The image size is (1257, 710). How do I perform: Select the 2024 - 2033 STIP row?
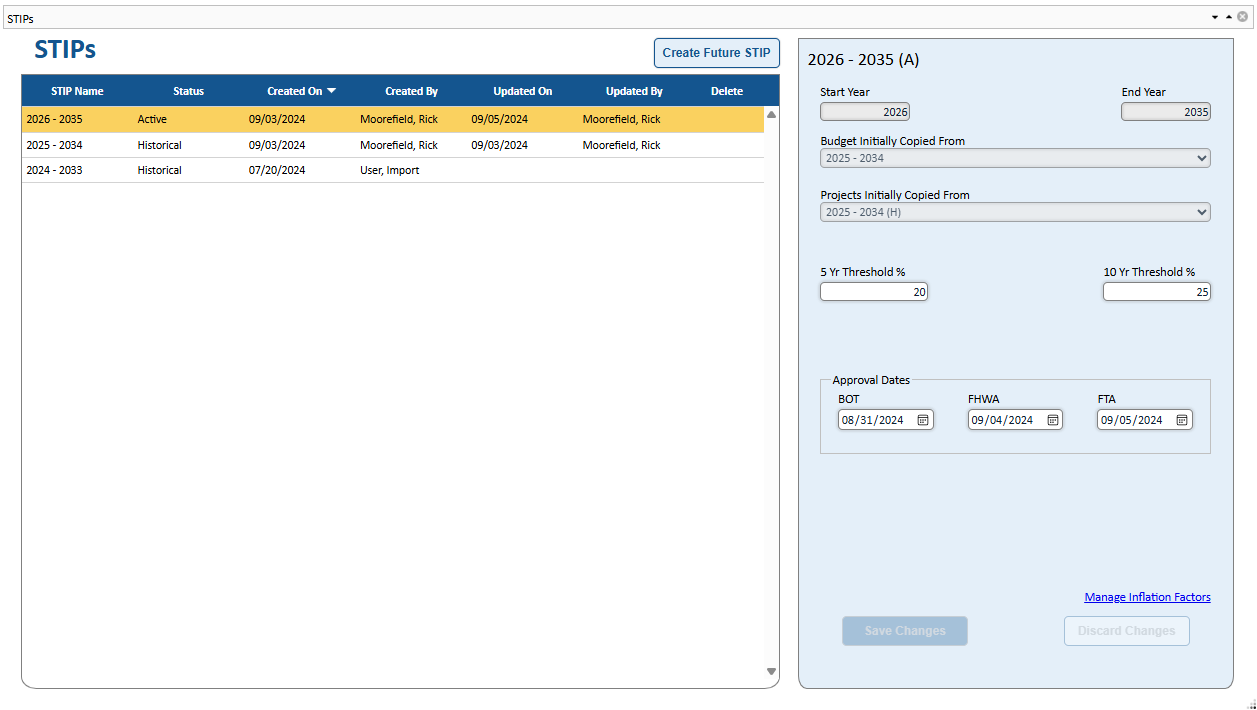point(393,170)
